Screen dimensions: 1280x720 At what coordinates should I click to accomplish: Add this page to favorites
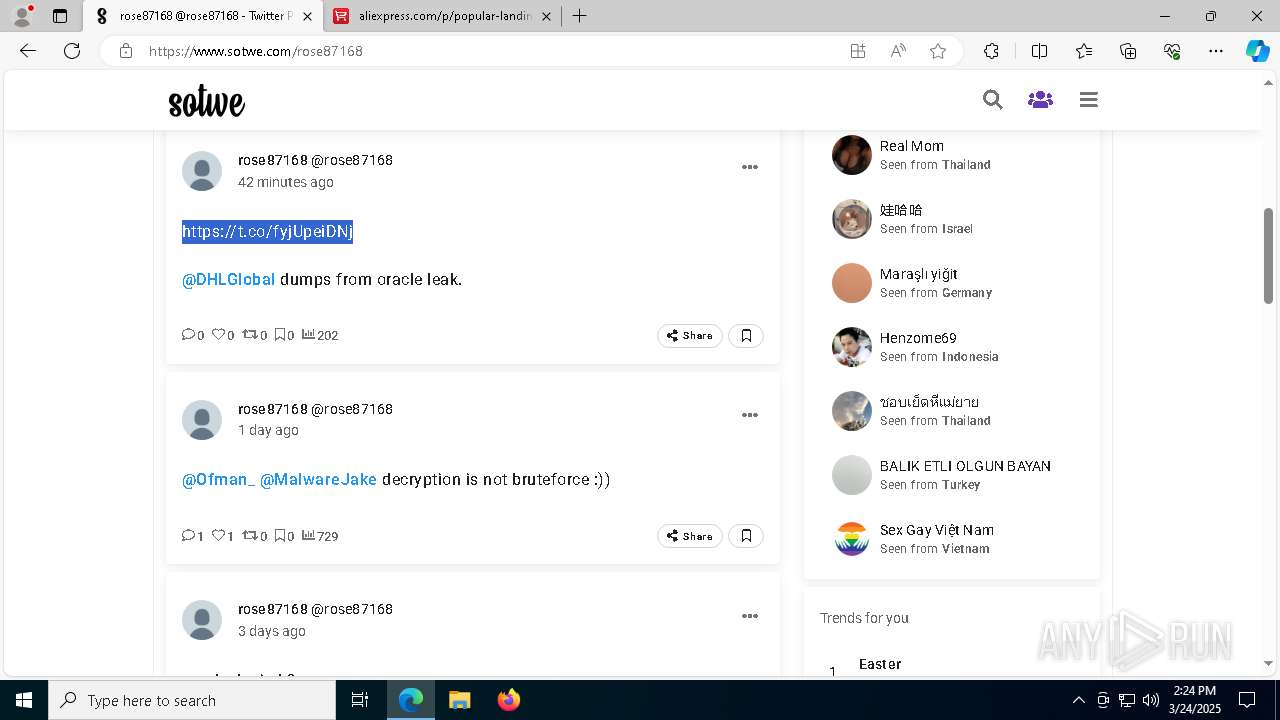tap(938, 51)
